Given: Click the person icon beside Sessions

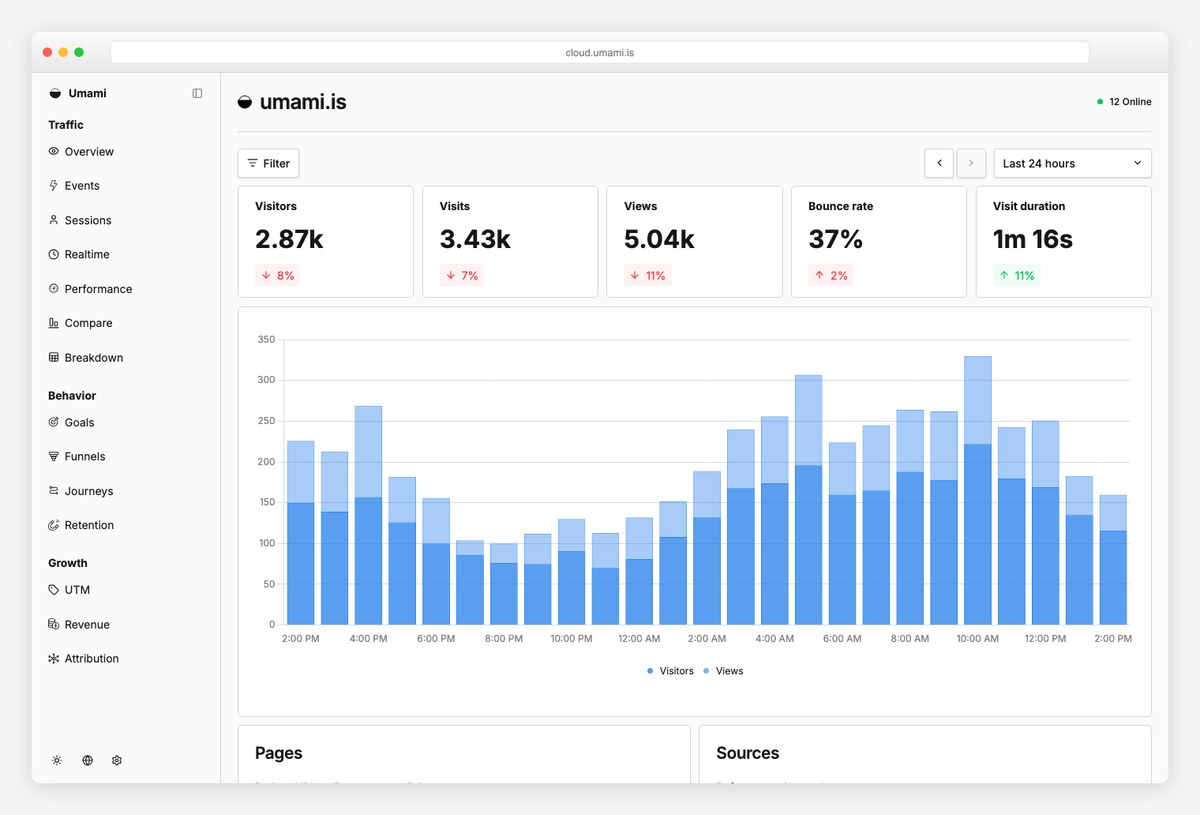Looking at the screenshot, I should 54,220.
